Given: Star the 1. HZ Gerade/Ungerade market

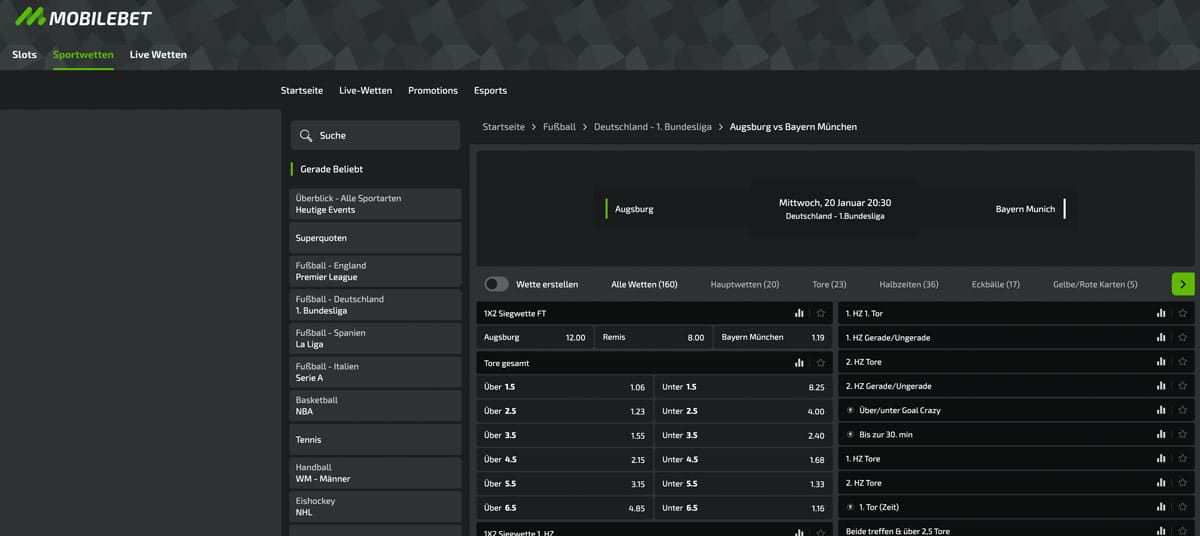Looking at the screenshot, I should 1182,338.
